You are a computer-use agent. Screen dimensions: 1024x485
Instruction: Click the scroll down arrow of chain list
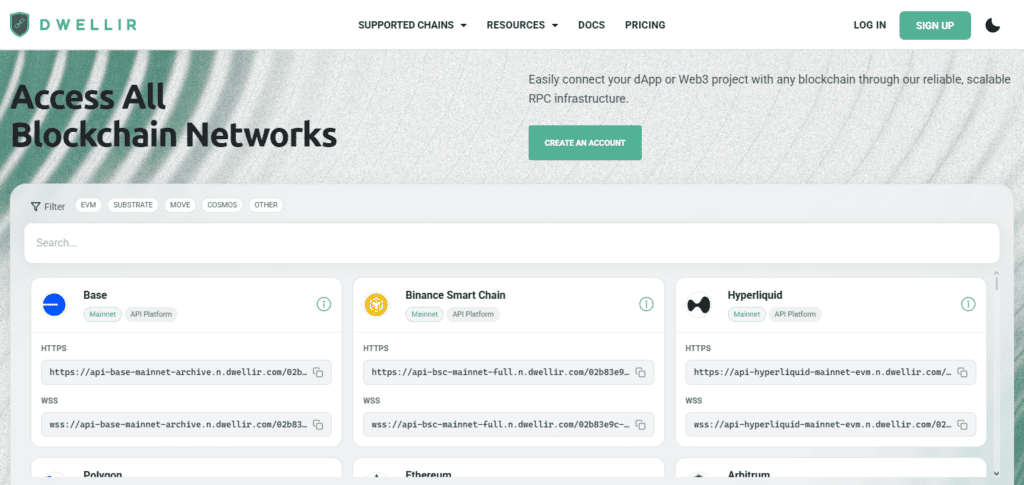[x=997, y=473]
